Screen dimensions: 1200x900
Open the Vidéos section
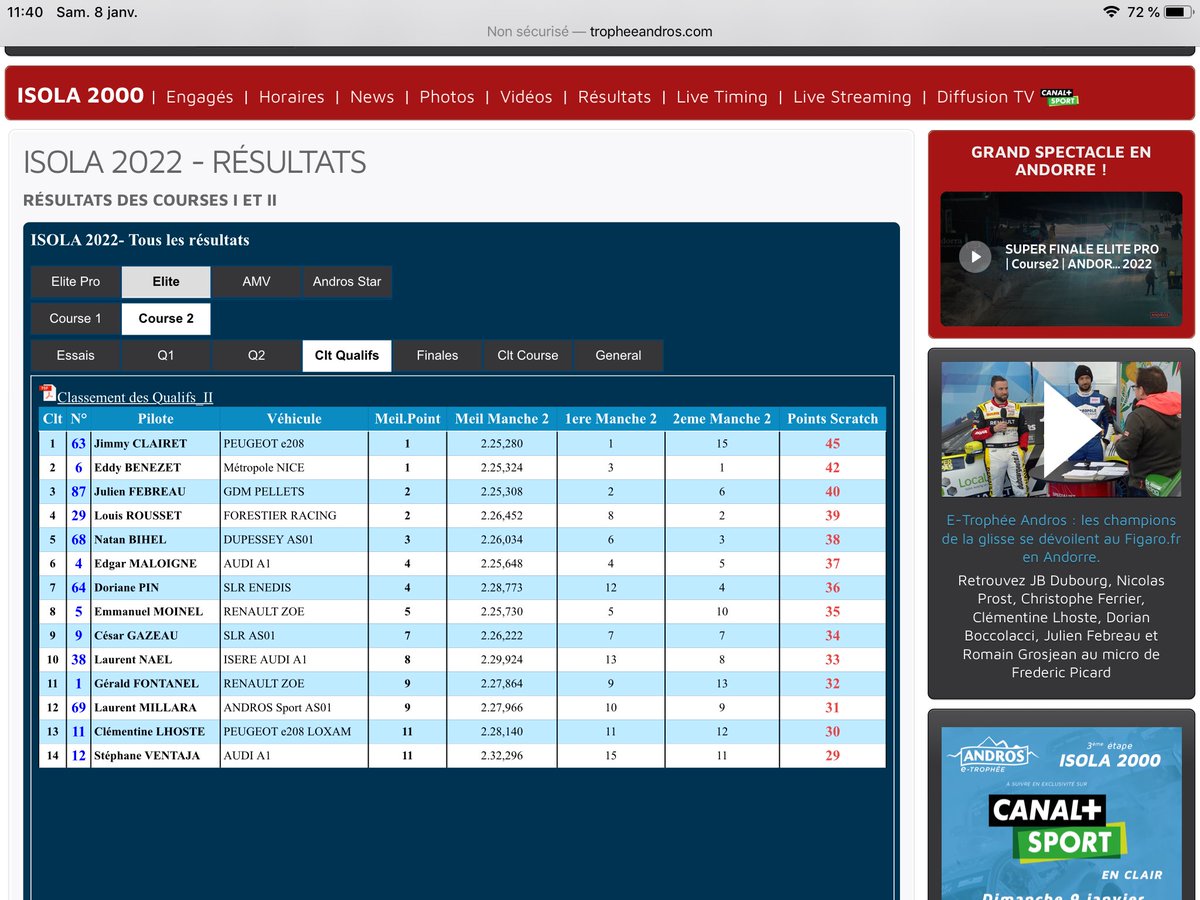point(526,97)
